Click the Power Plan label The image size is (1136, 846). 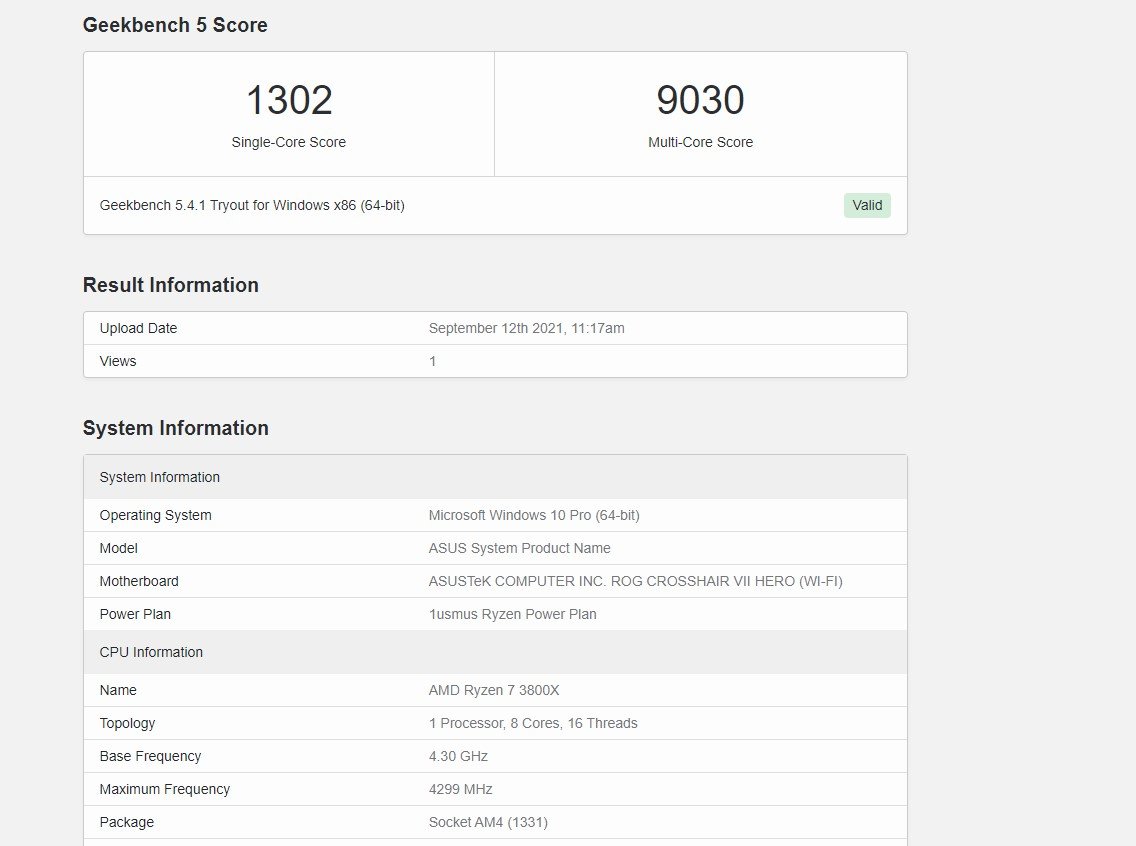(135, 614)
